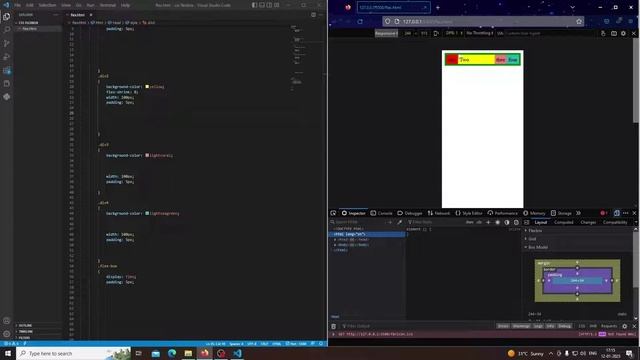The height and width of the screenshot is (360, 640).
Task: Toggle light color scheme simulation
Action: tap(498, 222)
